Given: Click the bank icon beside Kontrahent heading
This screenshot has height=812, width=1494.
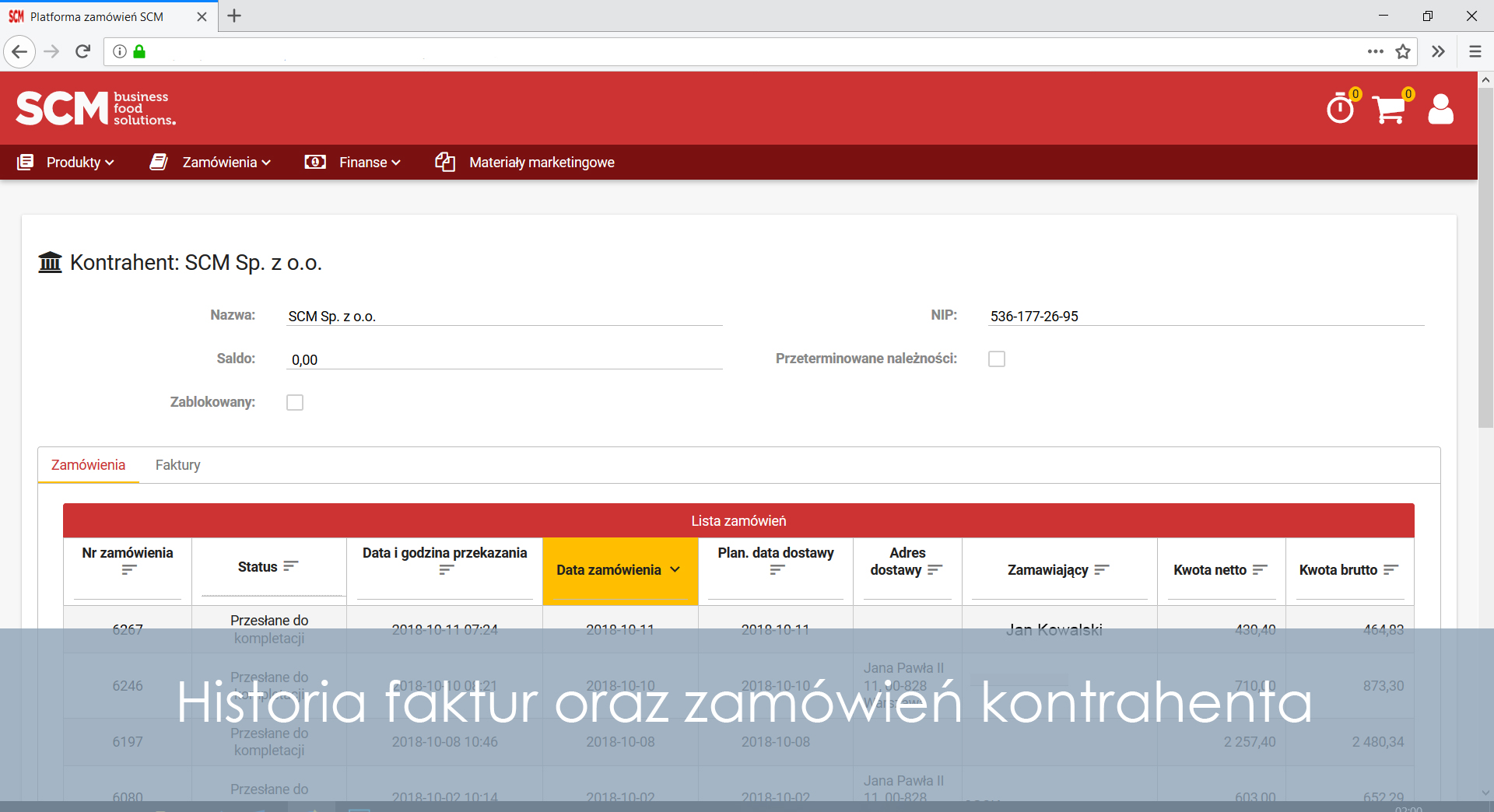Looking at the screenshot, I should coord(50,262).
